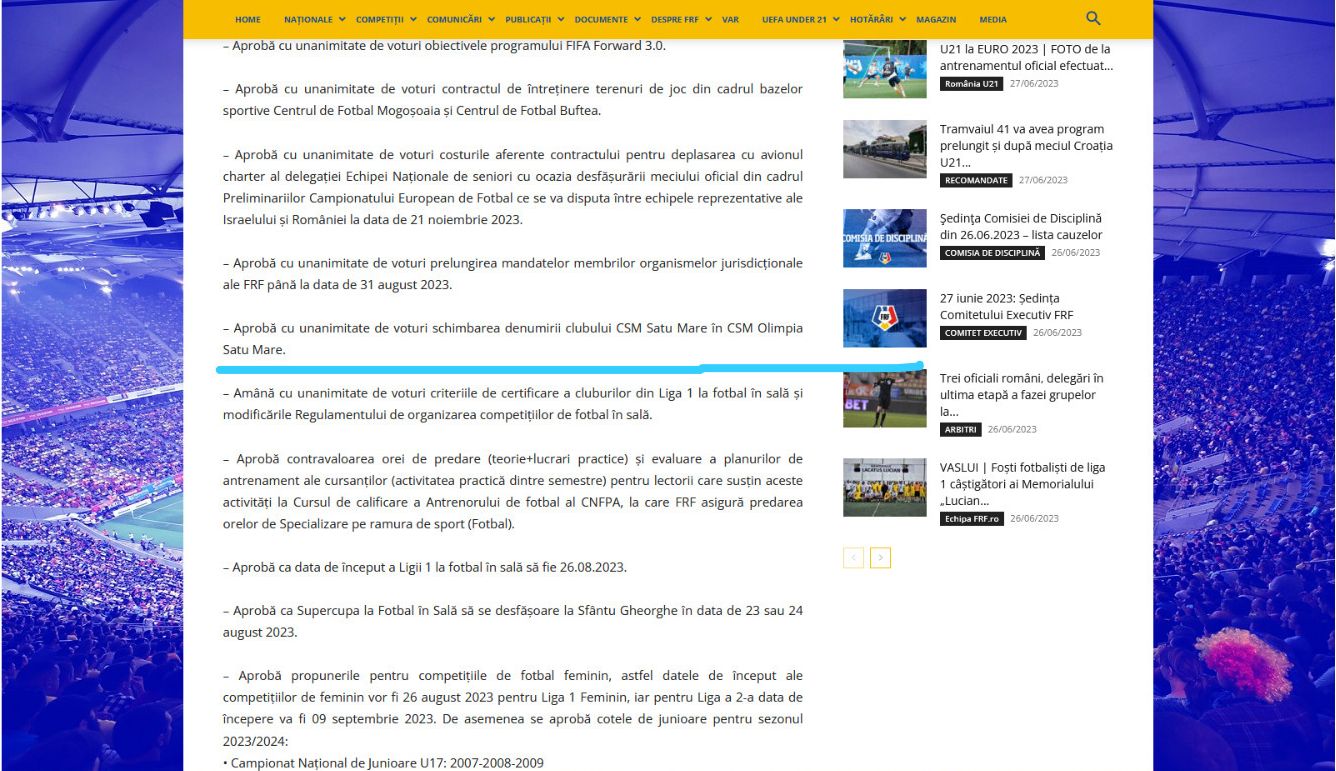The height and width of the screenshot is (771, 1336).
Task: Click the next page arrow in sidebar
Action: (880, 558)
